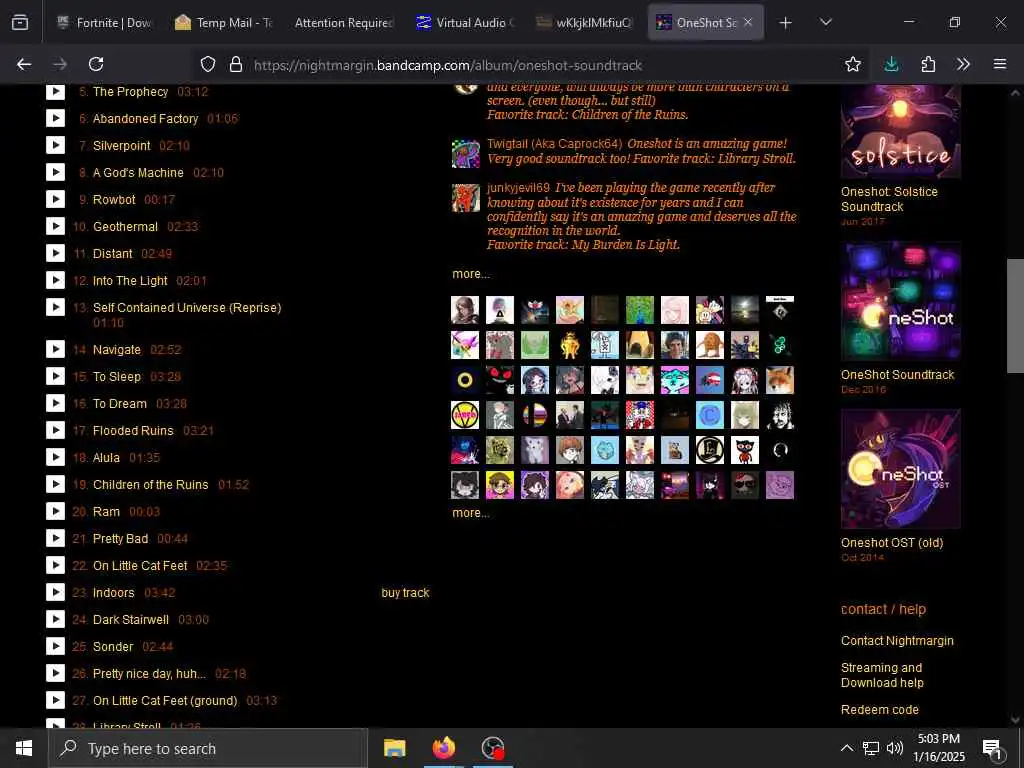Play track 11 Distant
This screenshot has width=1024, height=768.
point(56,253)
